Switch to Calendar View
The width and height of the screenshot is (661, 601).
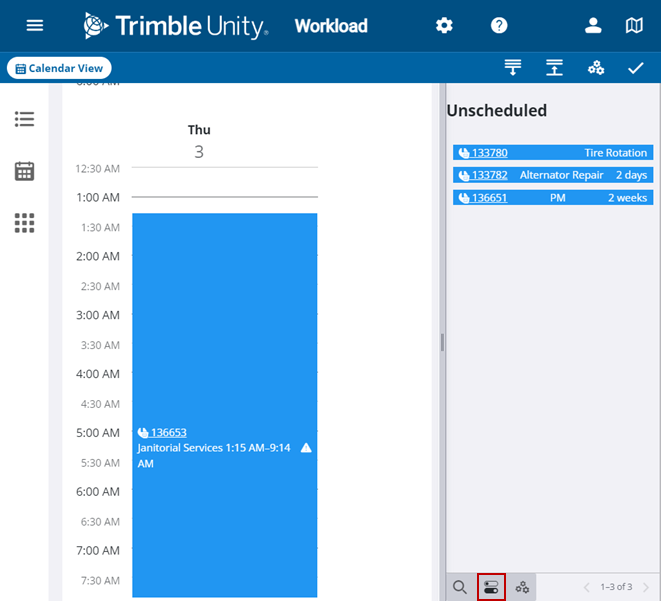click(59, 68)
